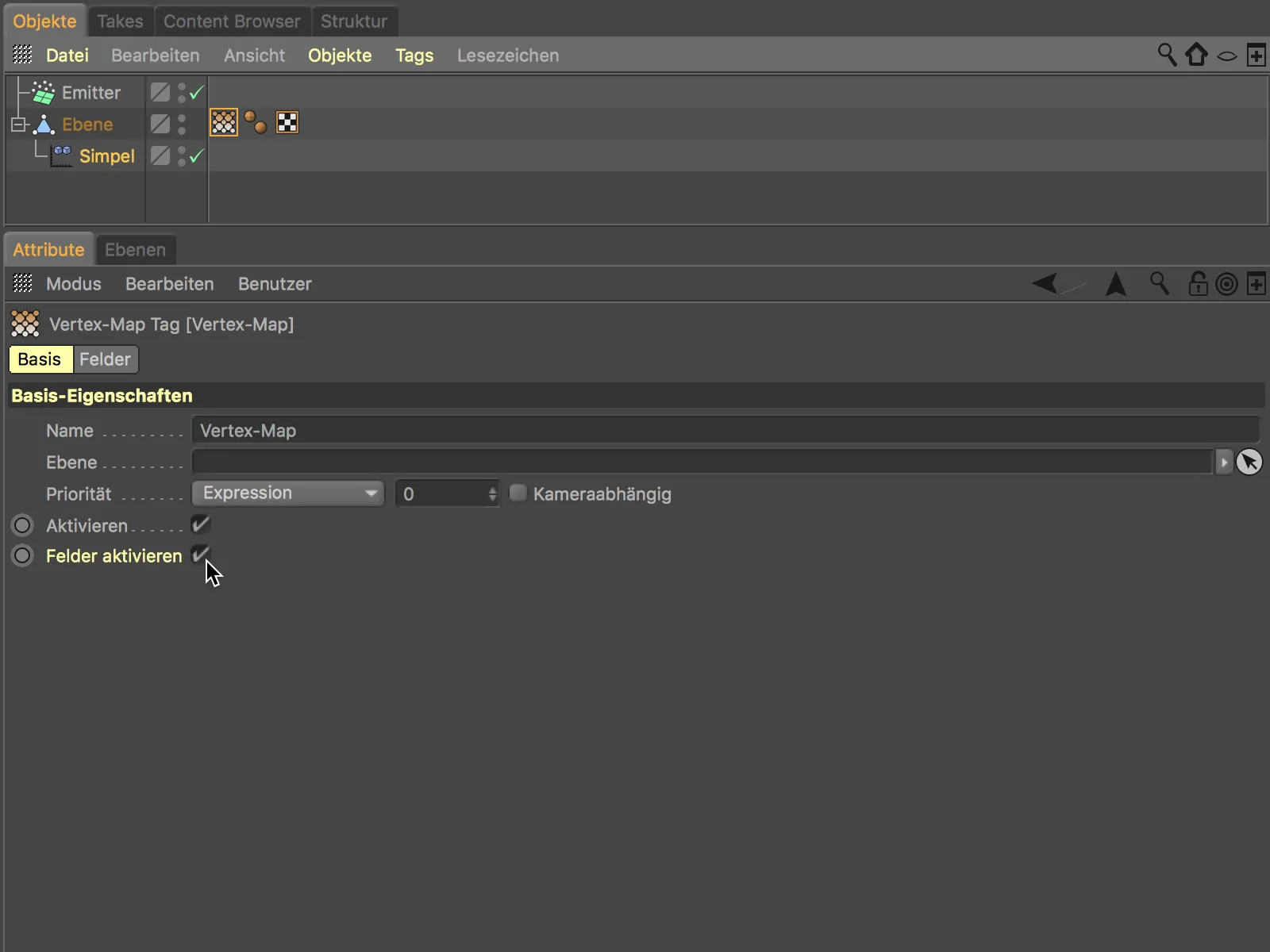
Task: Open the Priorität Expression dropdown
Action: click(288, 493)
